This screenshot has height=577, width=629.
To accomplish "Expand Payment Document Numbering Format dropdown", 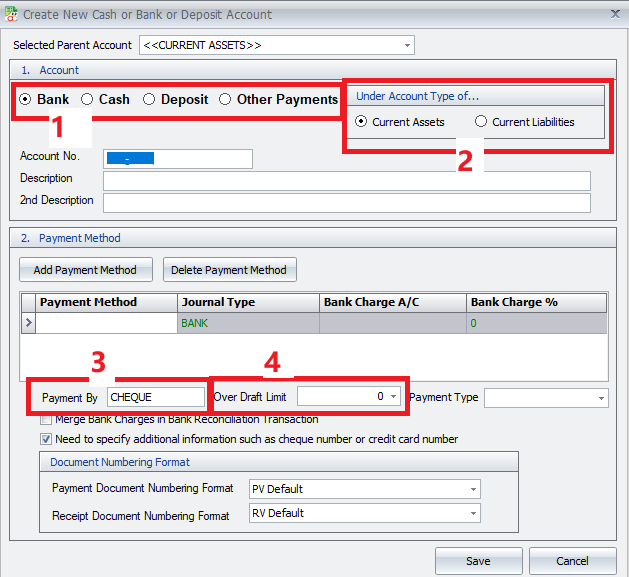I will (472, 489).
